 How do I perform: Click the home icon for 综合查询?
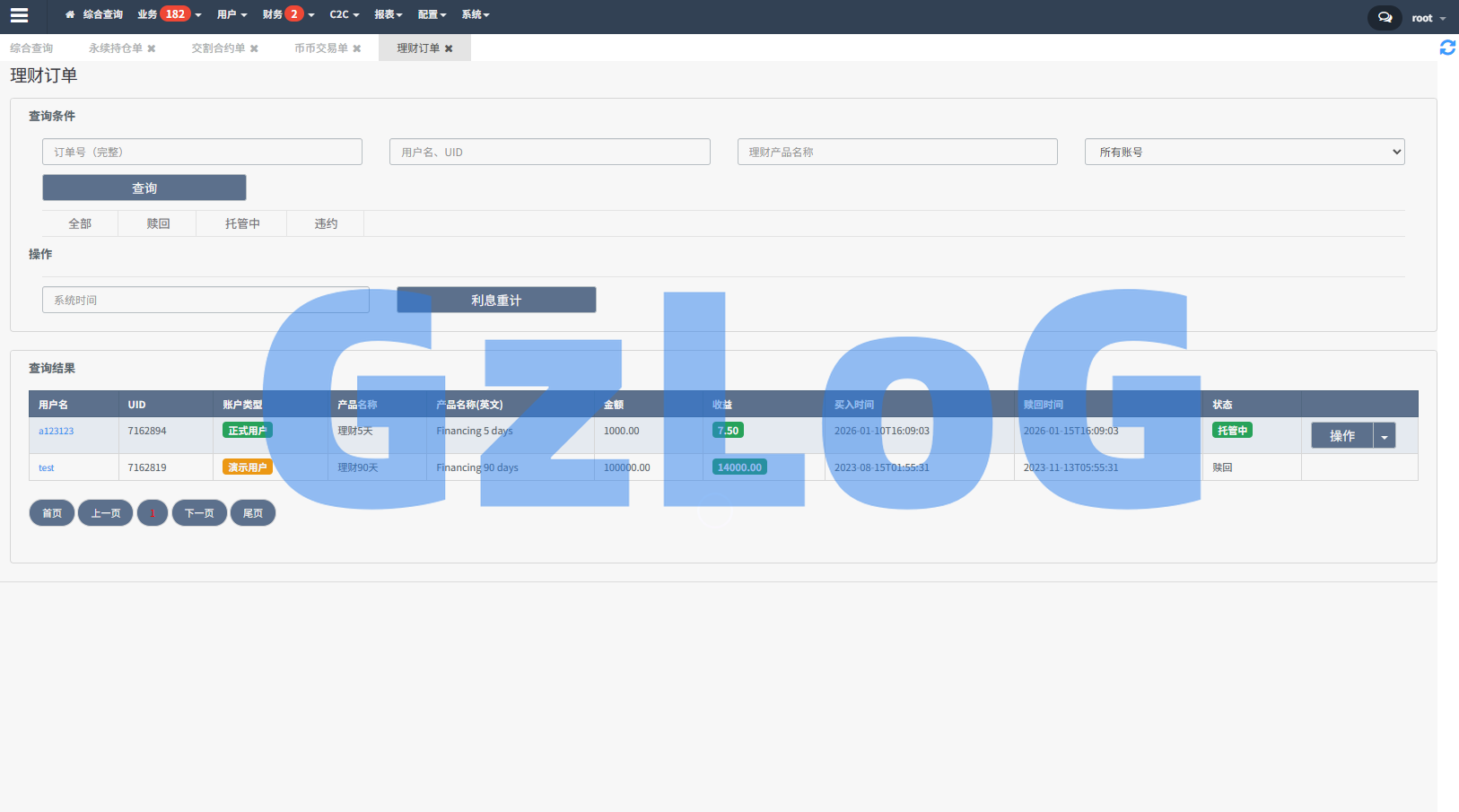pyautogui.click(x=70, y=15)
